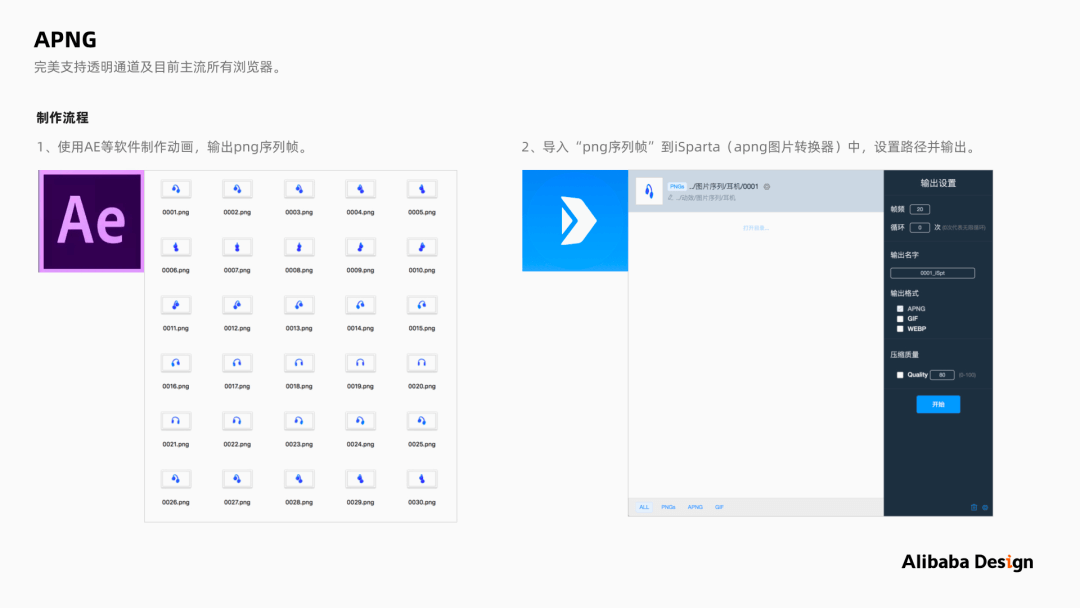The width and height of the screenshot is (1080, 608).
Task: Click the 制作流程 heading
Action: click(62, 118)
